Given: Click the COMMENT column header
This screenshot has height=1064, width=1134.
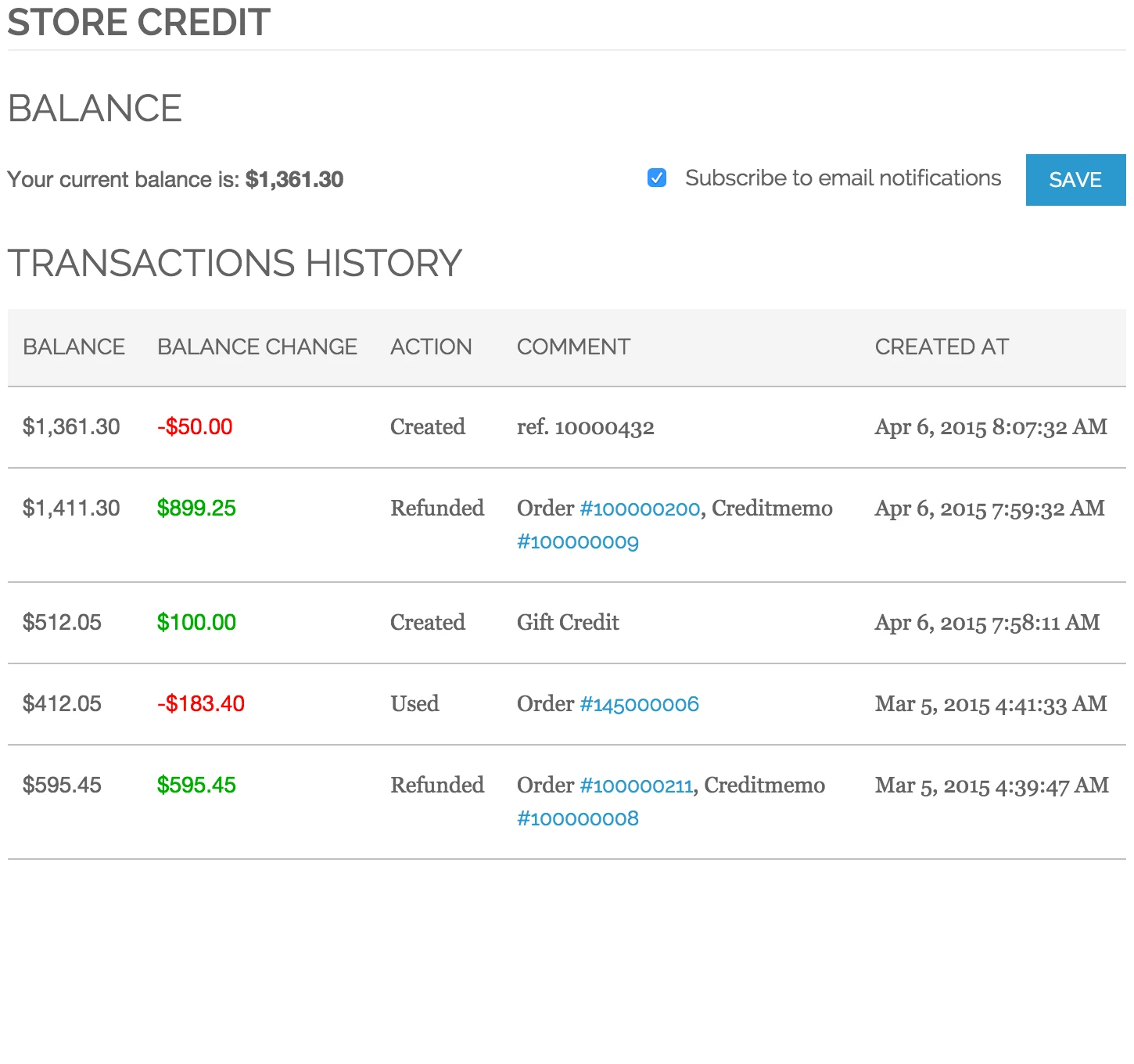Looking at the screenshot, I should (573, 347).
